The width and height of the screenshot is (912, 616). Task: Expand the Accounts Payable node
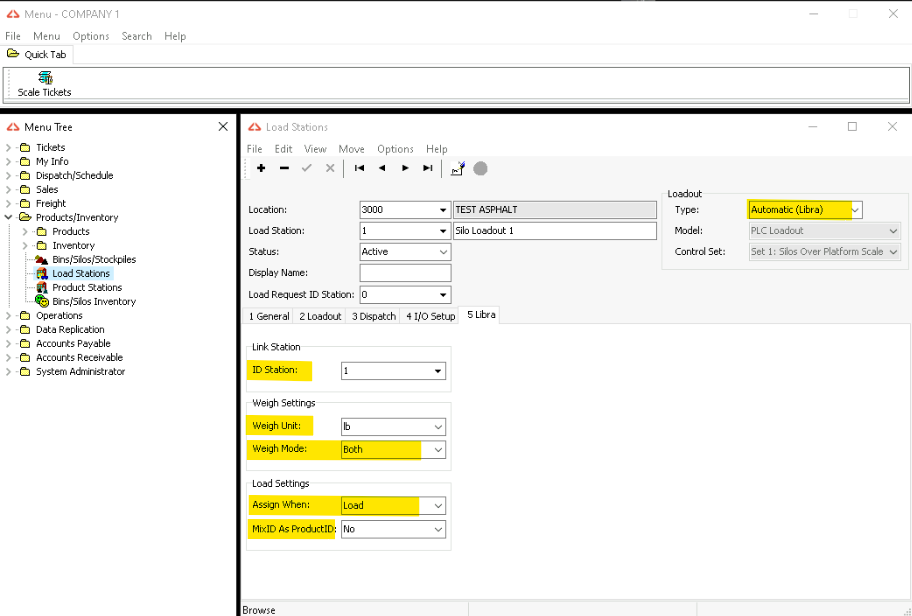point(8,343)
